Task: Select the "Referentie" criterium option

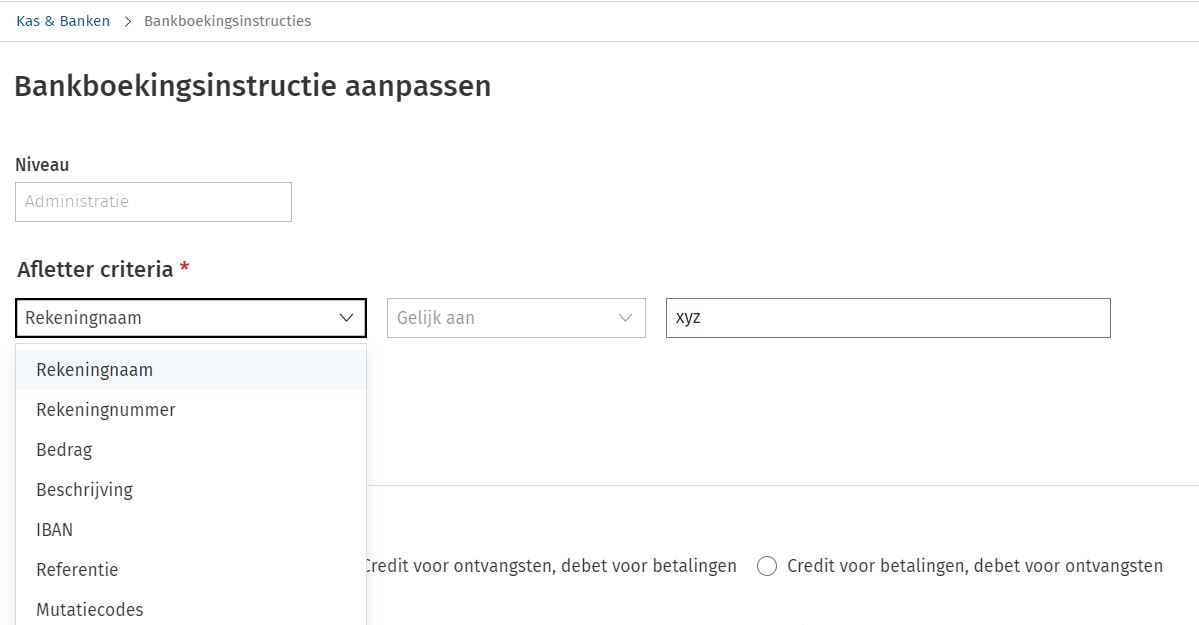Action: [76, 569]
